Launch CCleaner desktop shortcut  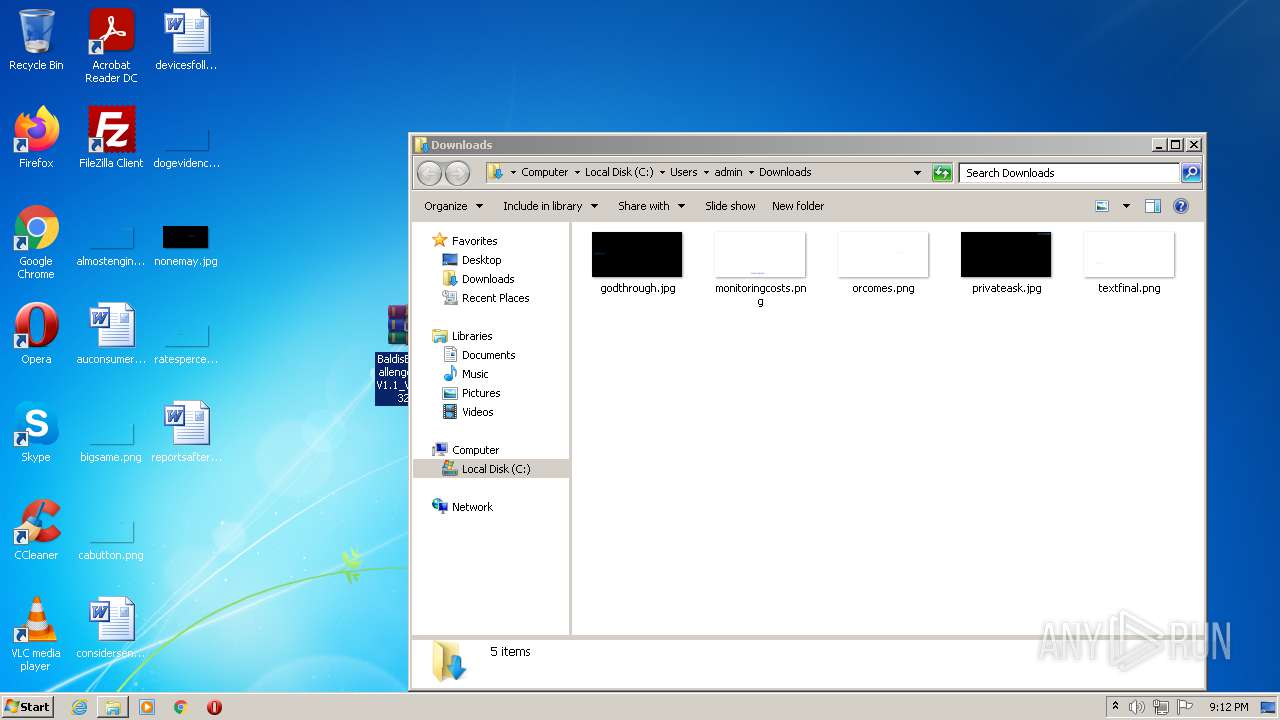coord(36,529)
